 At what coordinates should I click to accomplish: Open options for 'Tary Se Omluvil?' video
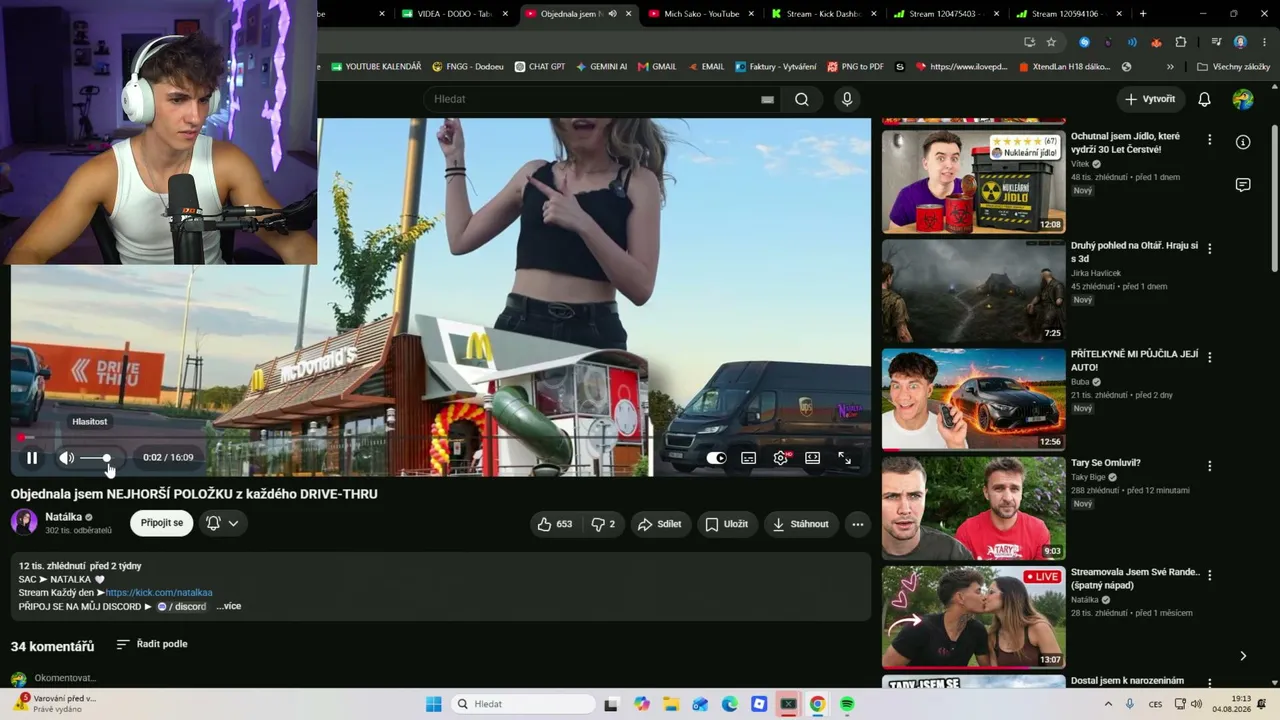[x=1209, y=466]
